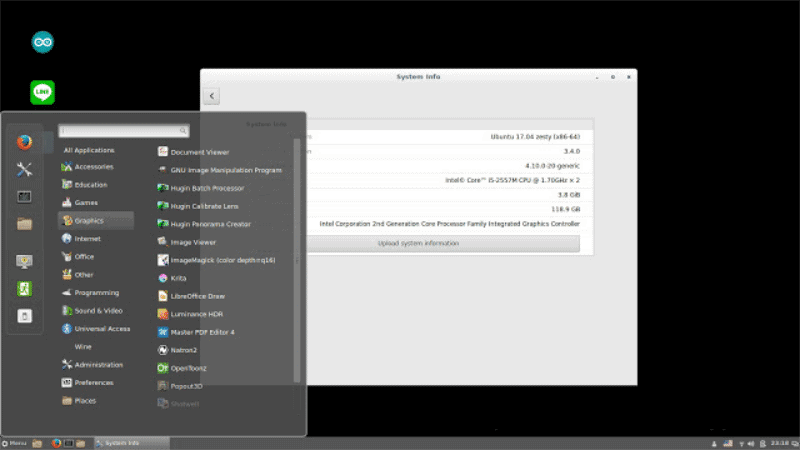The height and width of the screenshot is (450, 800).
Task: Open Image Viewer application
Action: point(187,242)
